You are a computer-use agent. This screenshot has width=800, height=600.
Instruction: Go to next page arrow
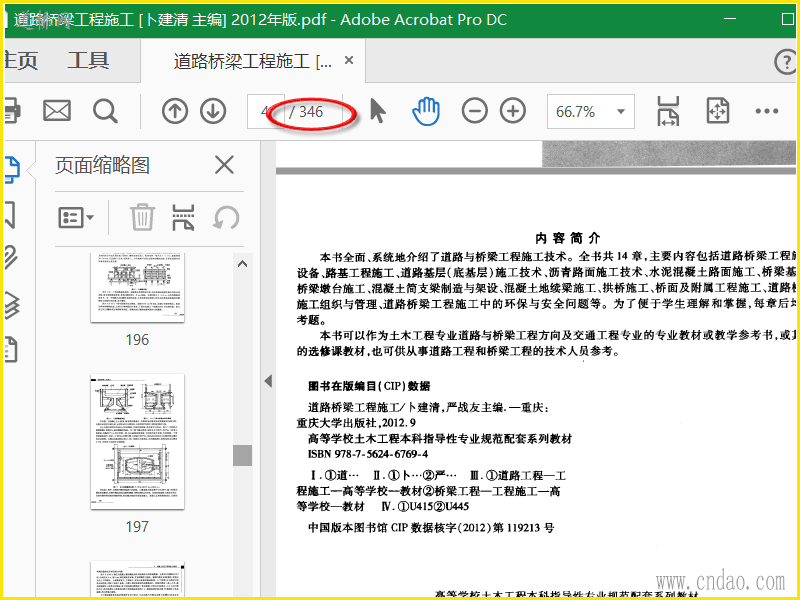[213, 111]
